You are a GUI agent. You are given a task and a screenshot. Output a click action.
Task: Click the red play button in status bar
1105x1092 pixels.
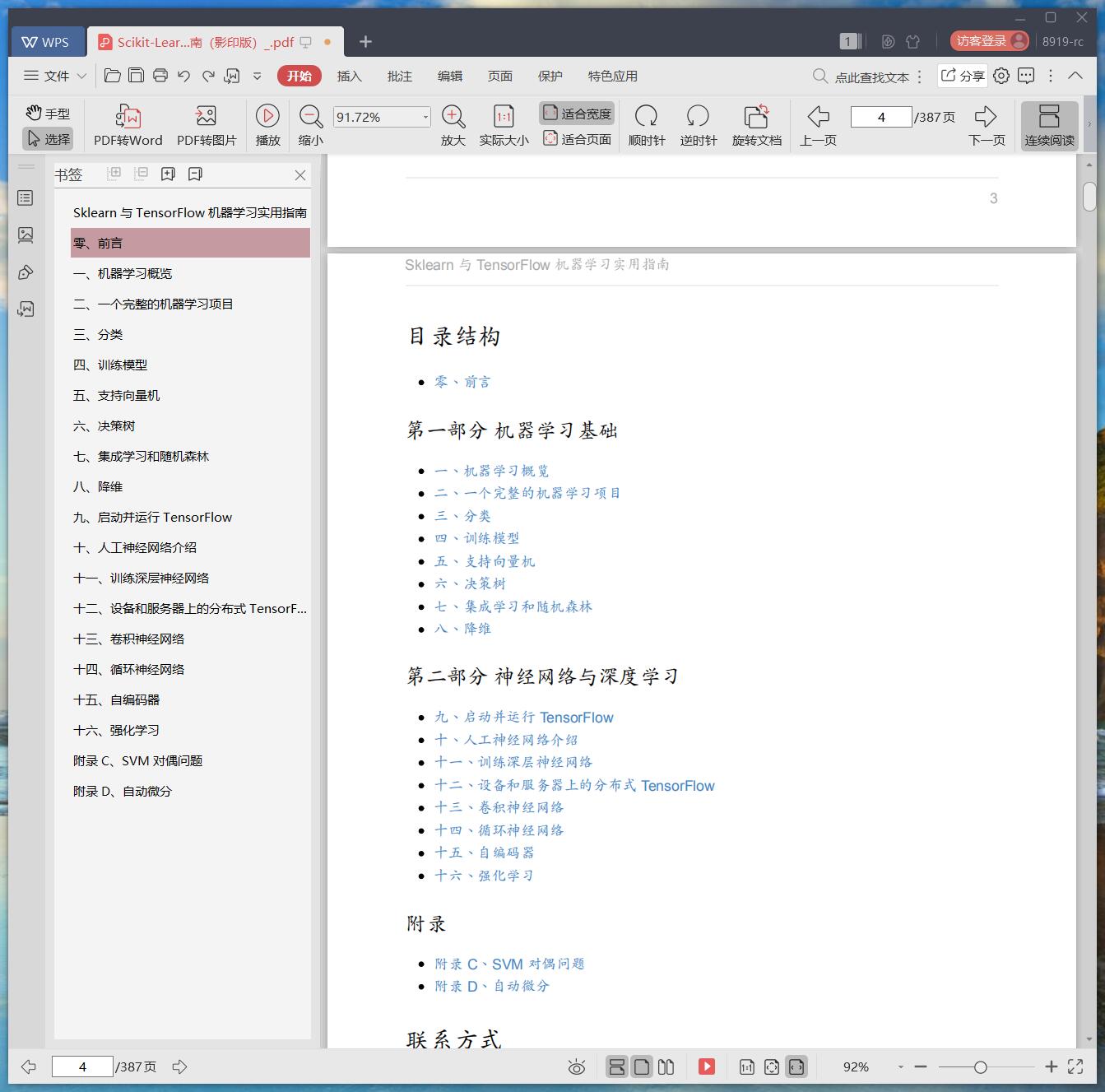pos(707,1066)
